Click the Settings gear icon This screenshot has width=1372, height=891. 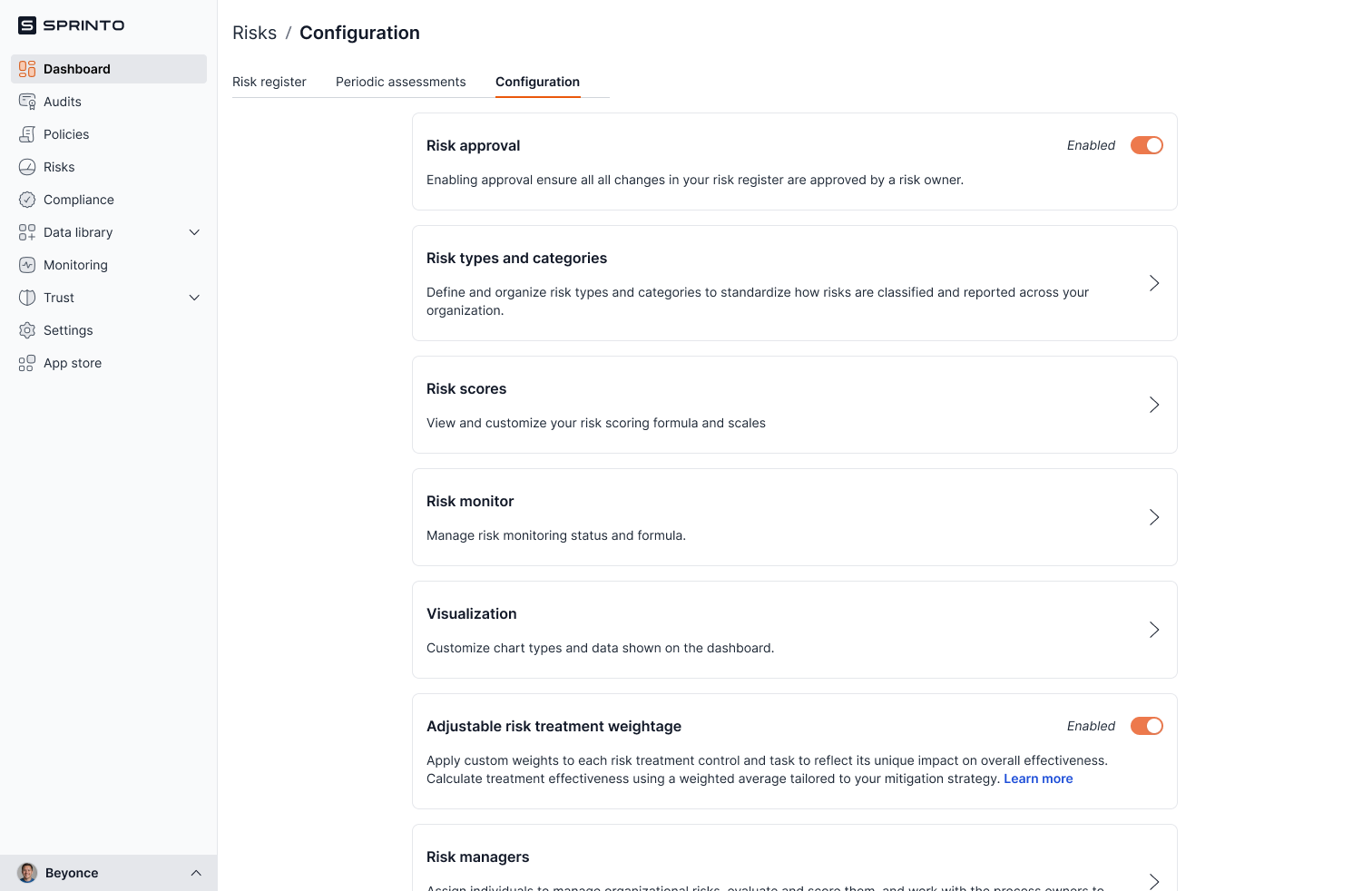tap(27, 330)
